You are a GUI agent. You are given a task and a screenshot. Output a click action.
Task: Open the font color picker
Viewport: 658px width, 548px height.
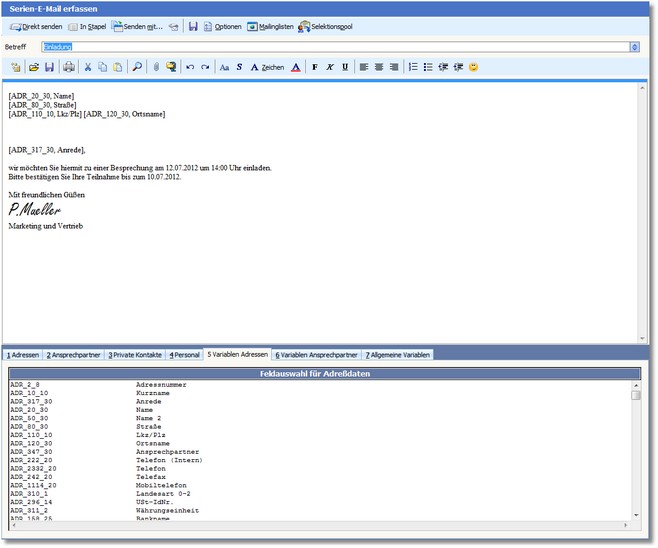[x=295, y=67]
